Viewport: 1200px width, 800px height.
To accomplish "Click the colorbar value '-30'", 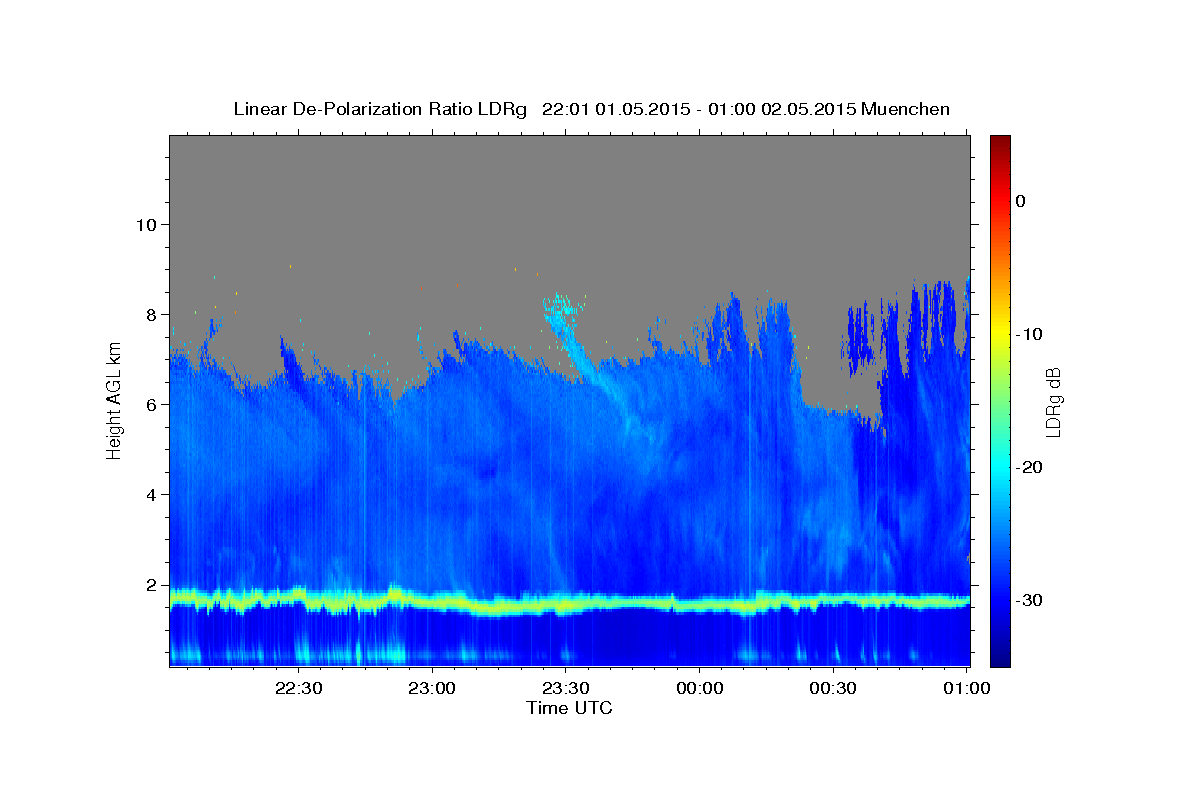I will (1030, 600).
